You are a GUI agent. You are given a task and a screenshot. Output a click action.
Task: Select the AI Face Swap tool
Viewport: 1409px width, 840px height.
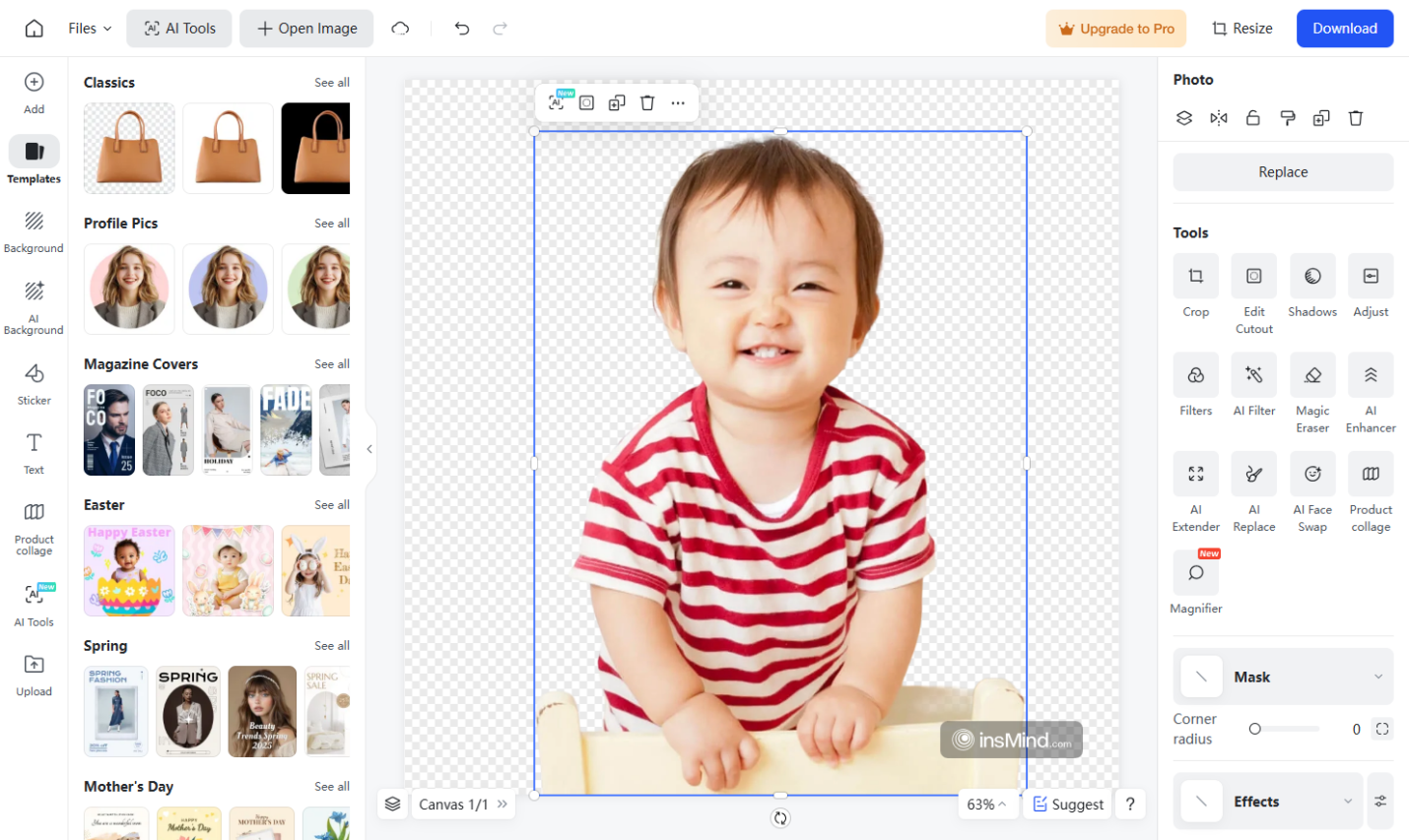(x=1311, y=475)
